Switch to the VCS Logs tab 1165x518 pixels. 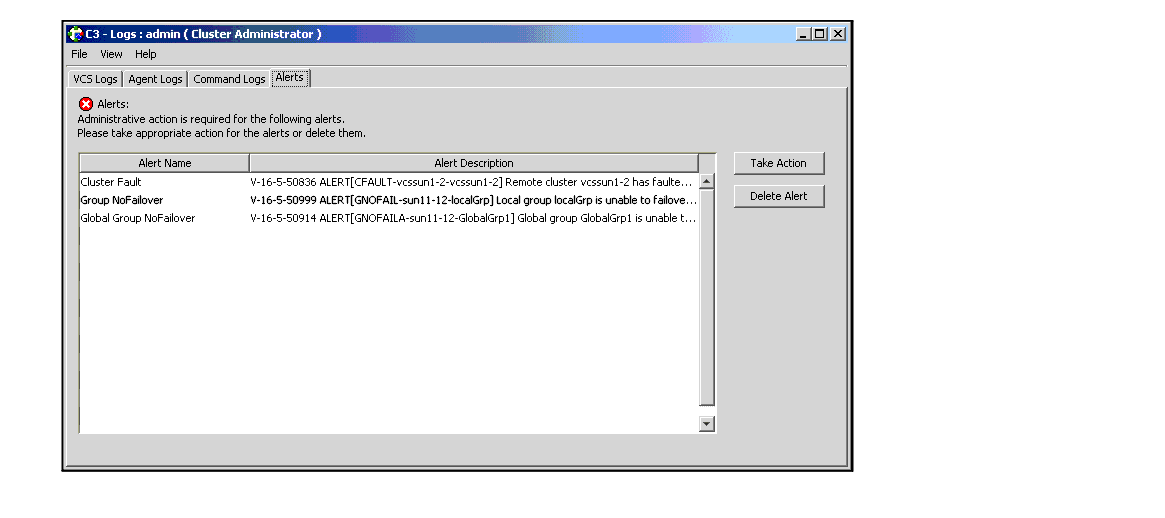95,79
